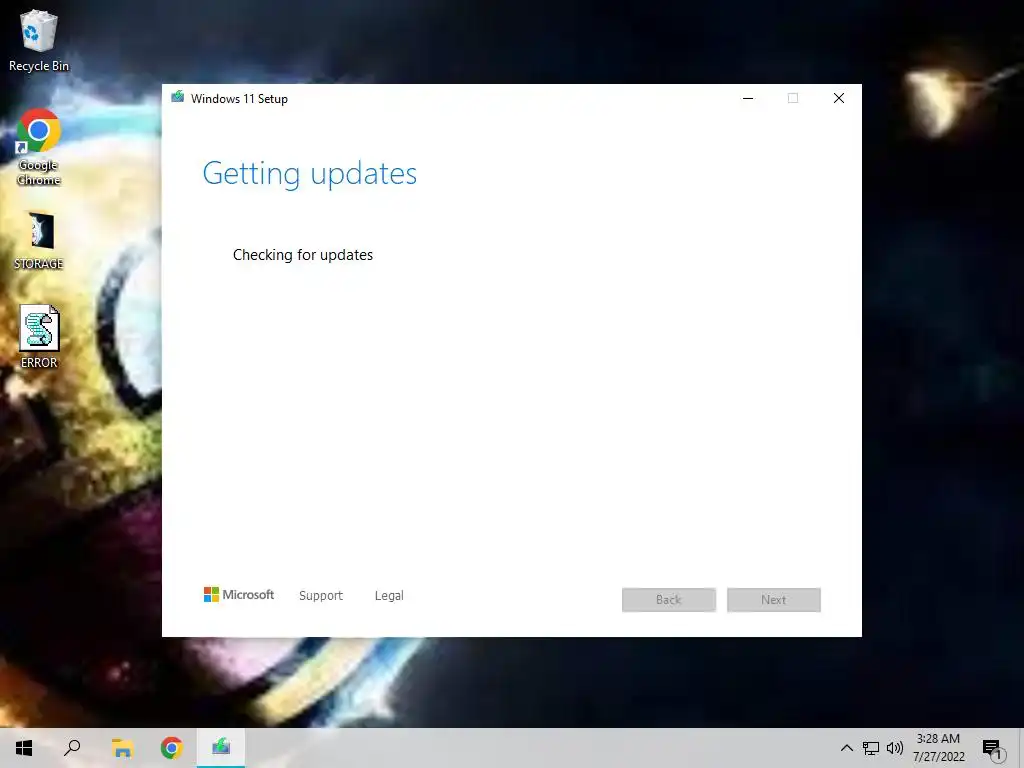Screen dimensions: 1024x768
Task: Click the 'Getting updates' heading
Action: pos(310,174)
